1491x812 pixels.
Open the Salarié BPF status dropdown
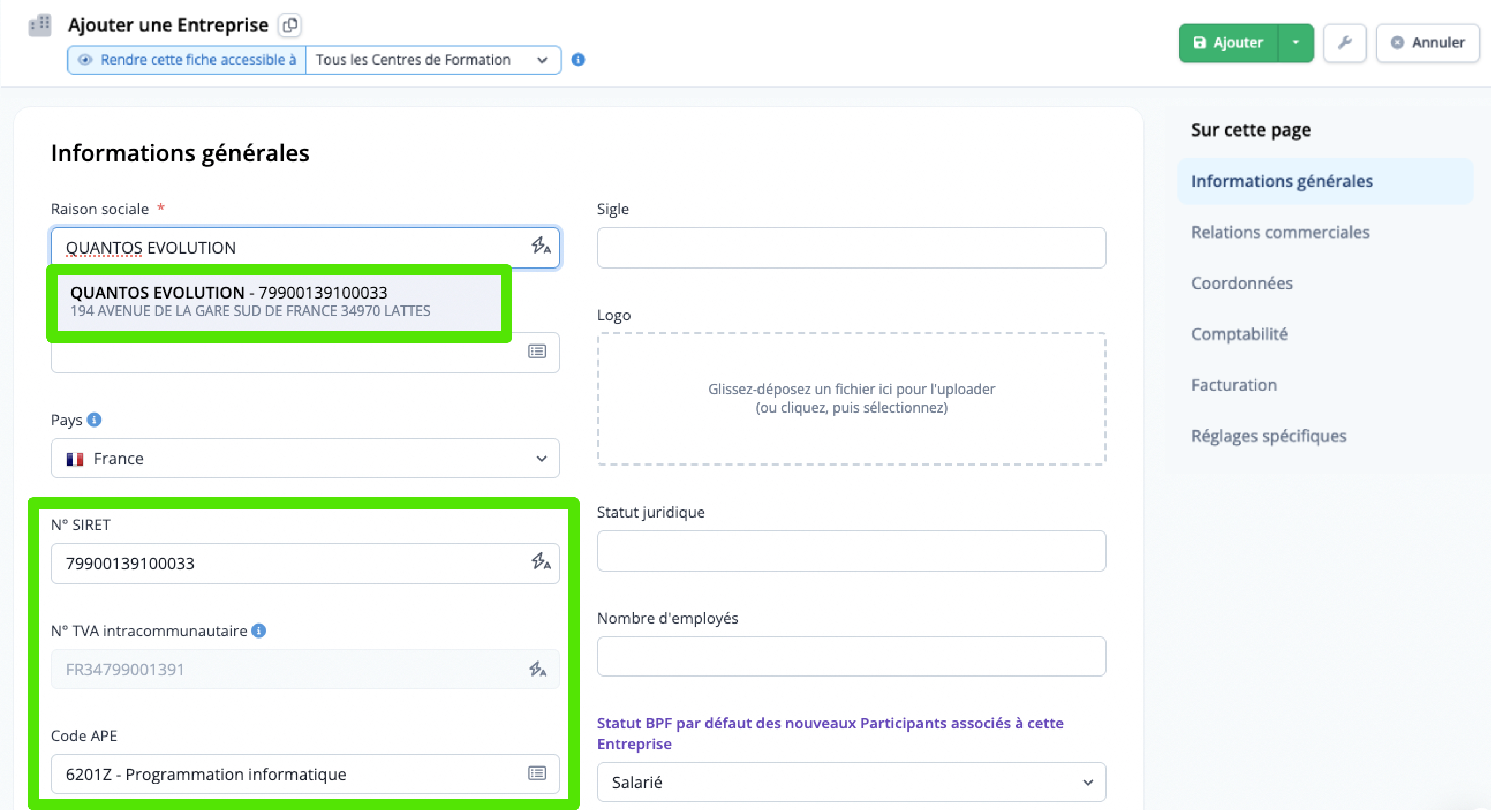[851, 782]
